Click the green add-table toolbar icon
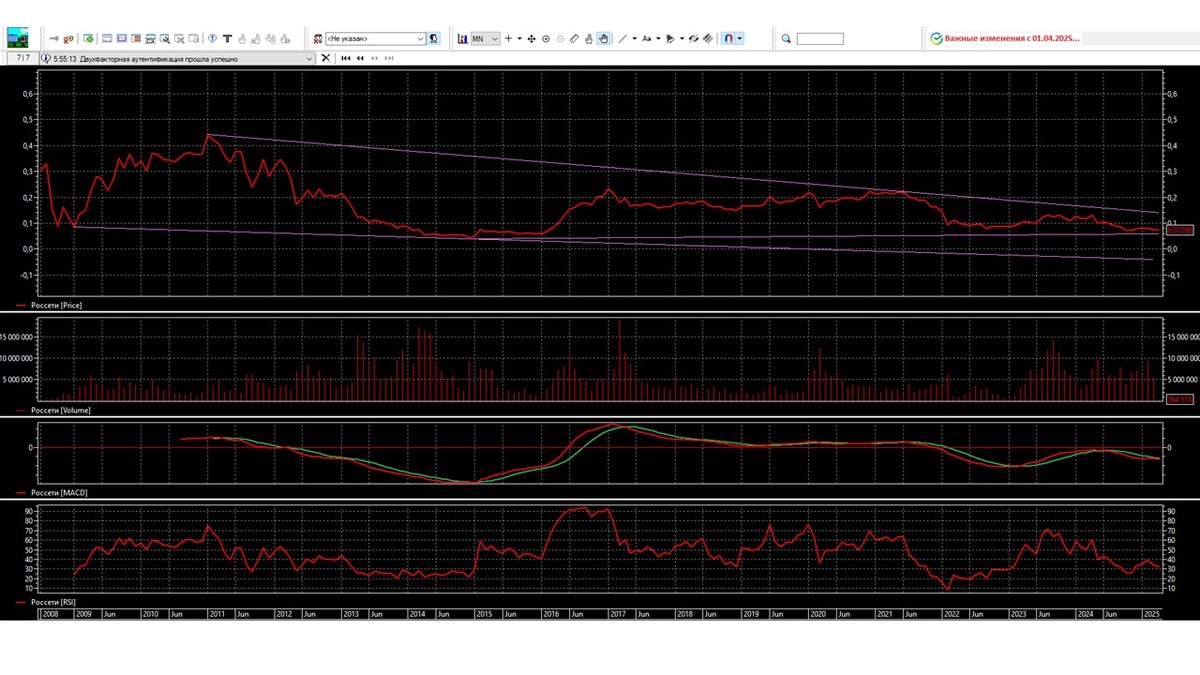 coord(88,38)
